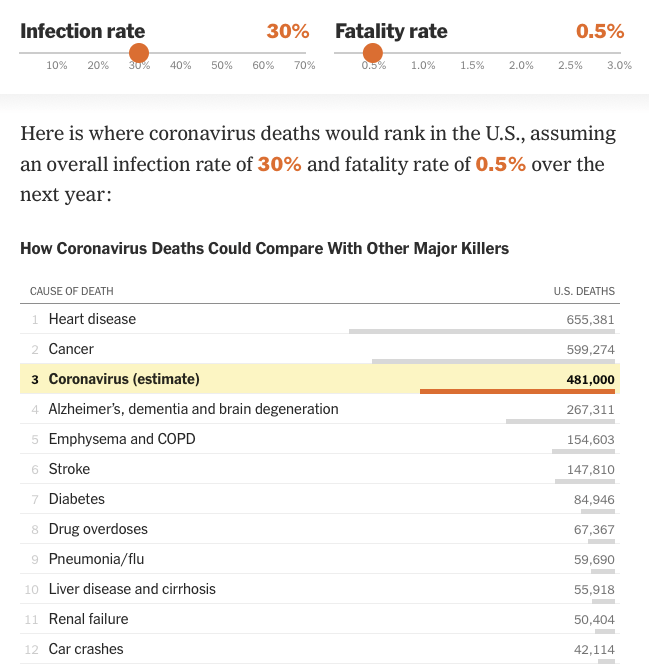Click the orange Coronavirus deaths bar
The width and height of the screenshot is (649, 666).
tap(517, 391)
